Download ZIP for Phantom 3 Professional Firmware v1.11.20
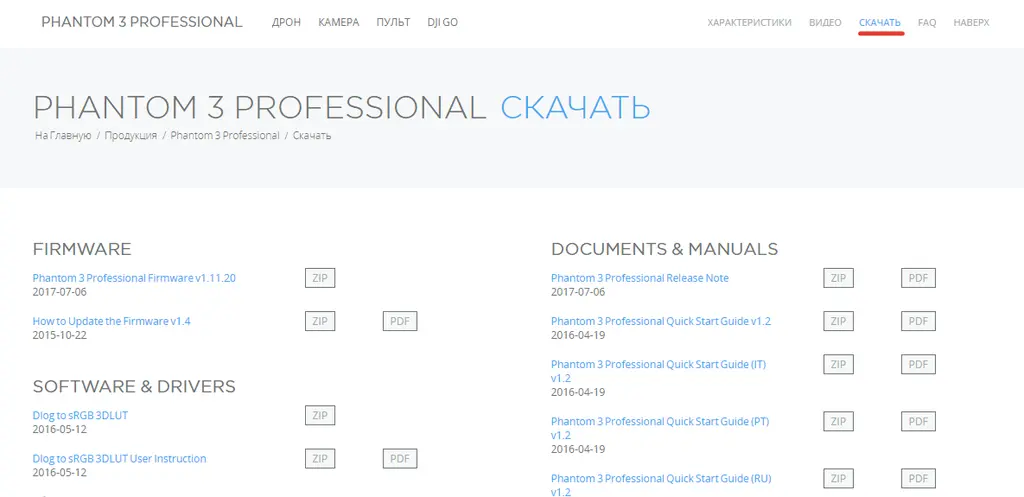The height and width of the screenshot is (497, 1024). pos(320,278)
